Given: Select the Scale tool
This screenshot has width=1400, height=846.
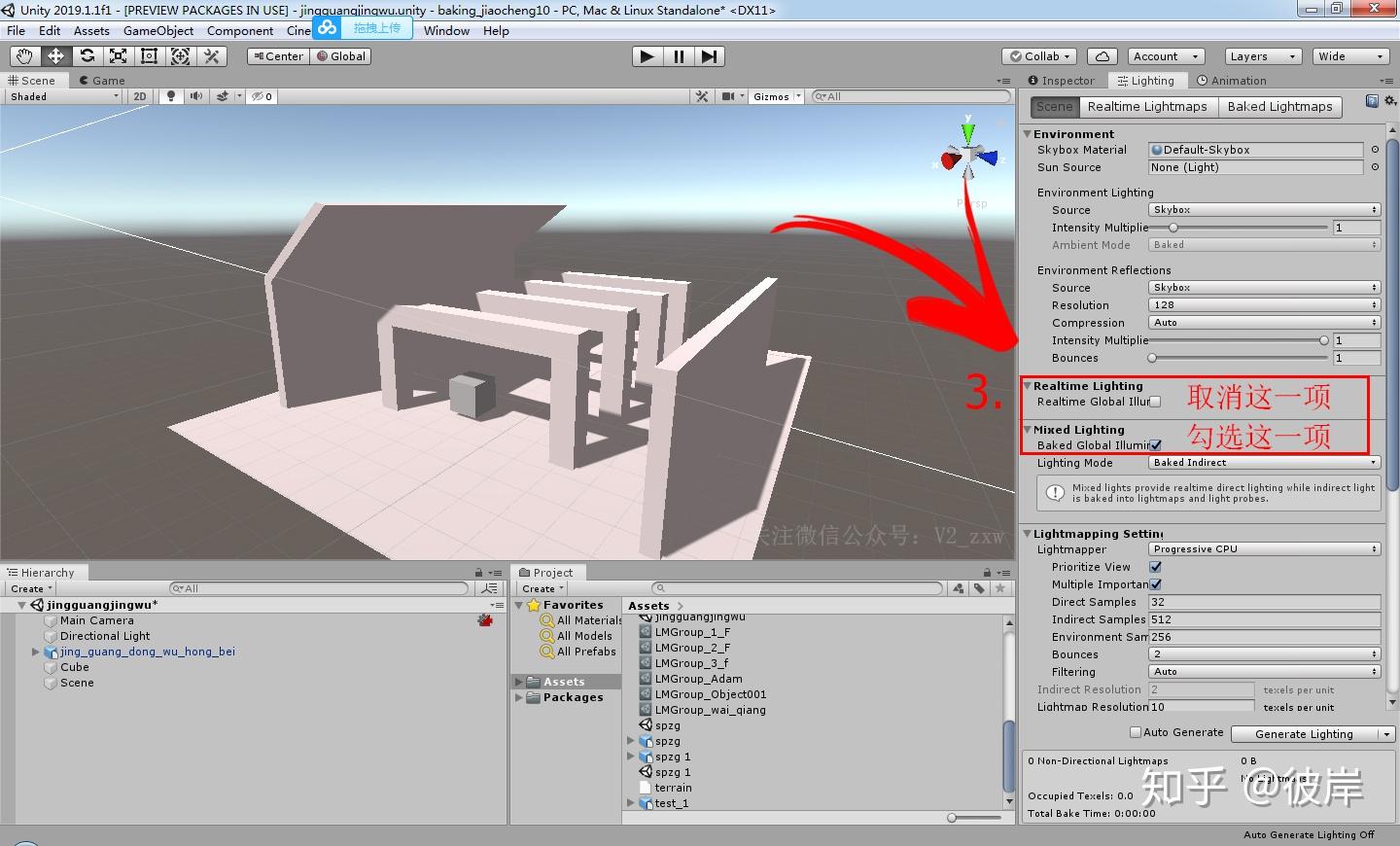Looking at the screenshot, I should [118, 56].
